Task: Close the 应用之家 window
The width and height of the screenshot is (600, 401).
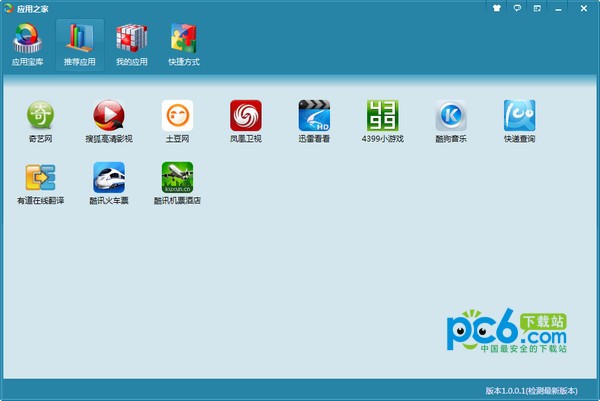Action: point(584,8)
